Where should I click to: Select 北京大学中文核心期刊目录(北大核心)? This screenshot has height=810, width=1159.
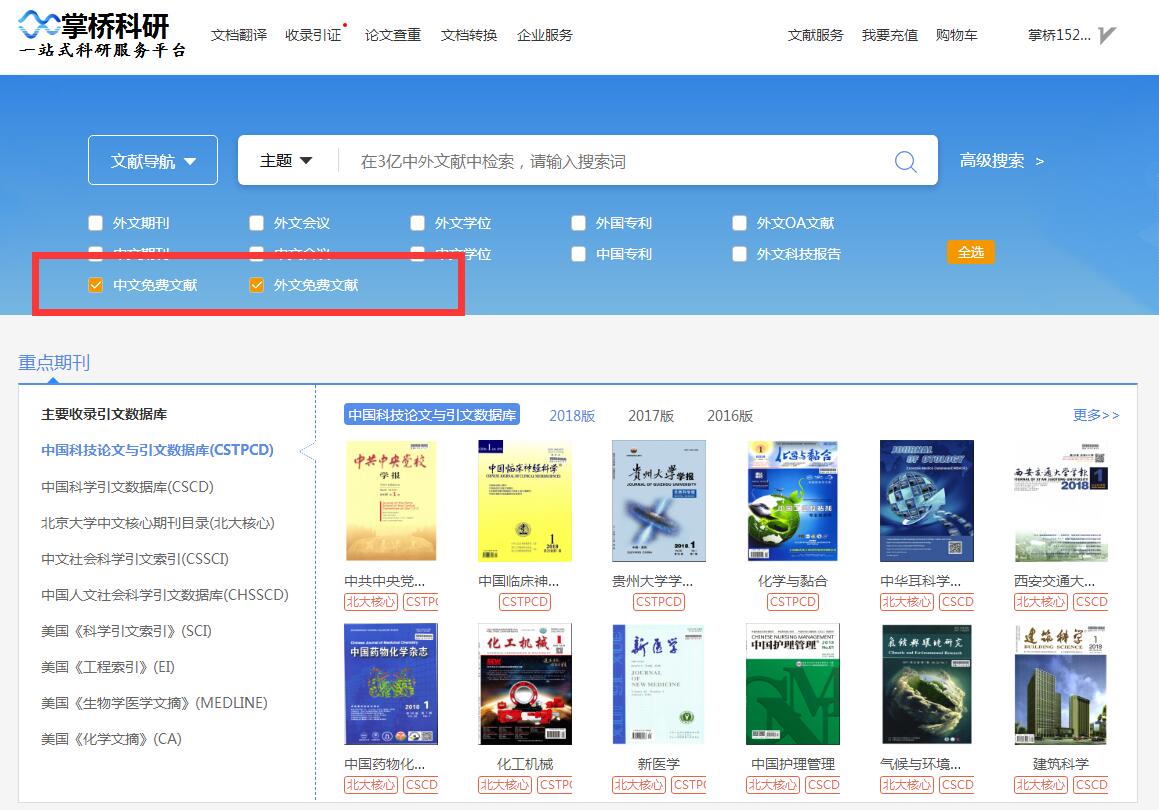157,523
